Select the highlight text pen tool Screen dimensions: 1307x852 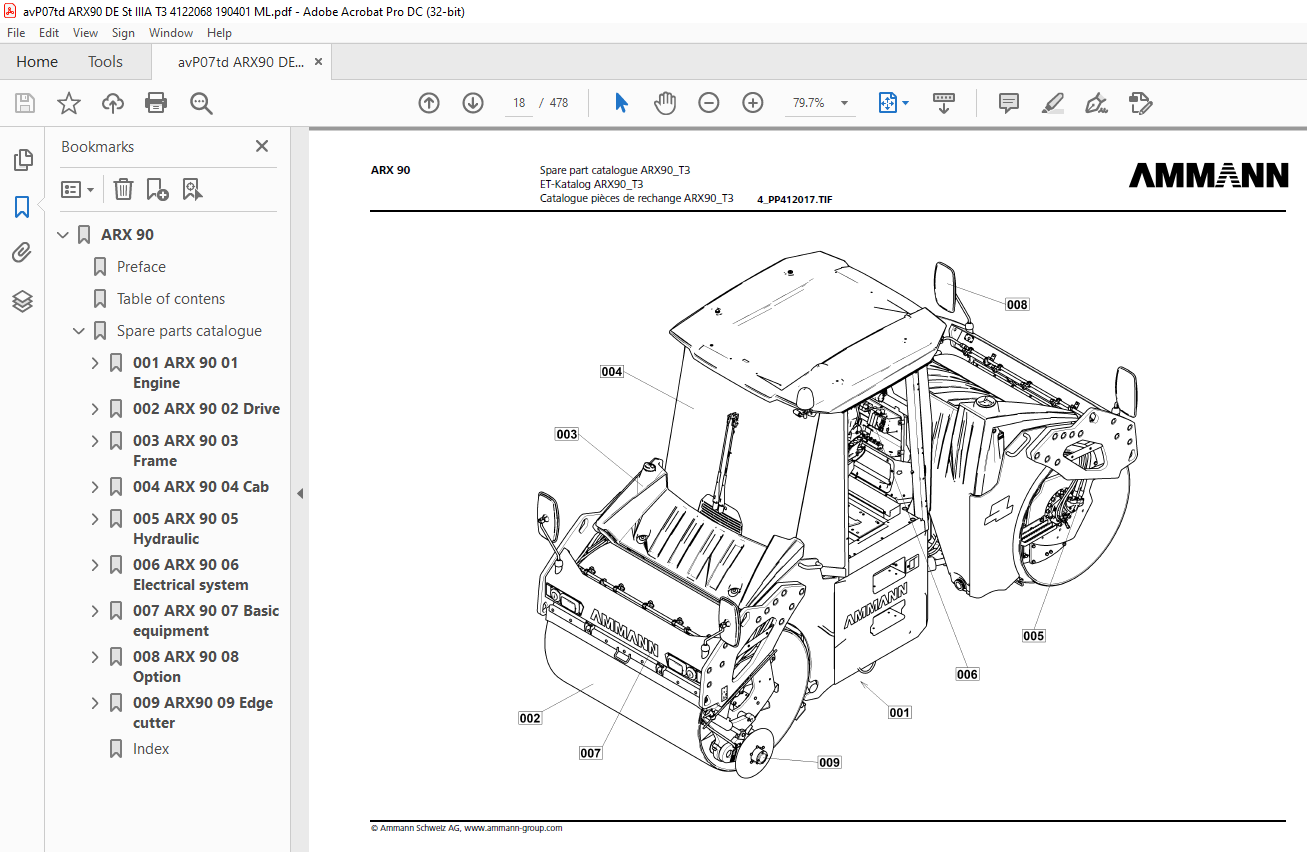tap(1052, 103)
